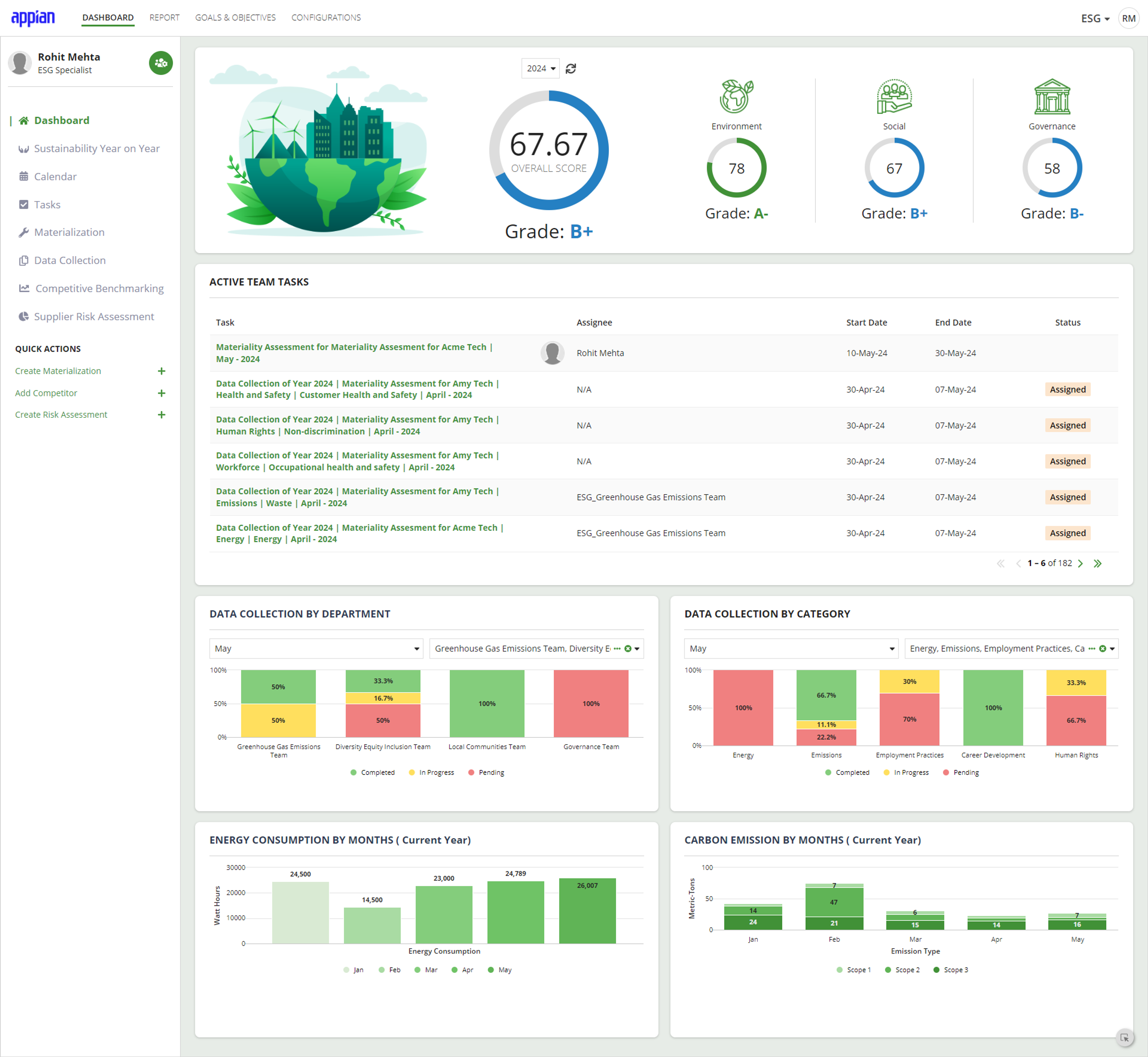Go to next page of team tasks
The image size is (1148, 1057).
pyautogui.click(x=1080, y=563)
